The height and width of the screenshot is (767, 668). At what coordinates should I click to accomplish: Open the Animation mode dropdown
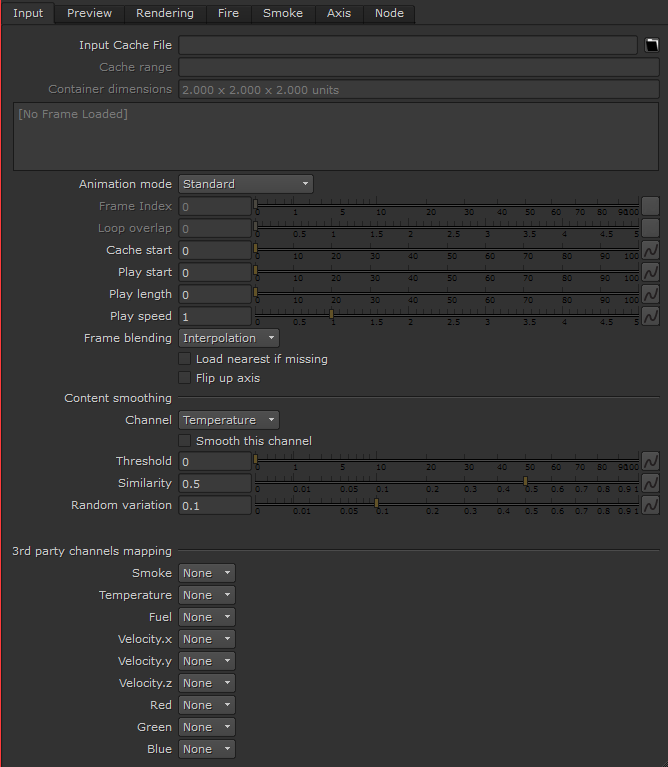click(x=246, y=184)
